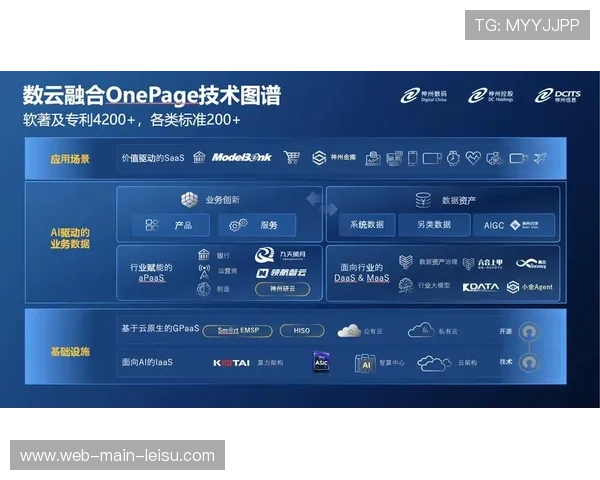
Task: Click the 九天揽月 logo
Action: coord(280,255)
